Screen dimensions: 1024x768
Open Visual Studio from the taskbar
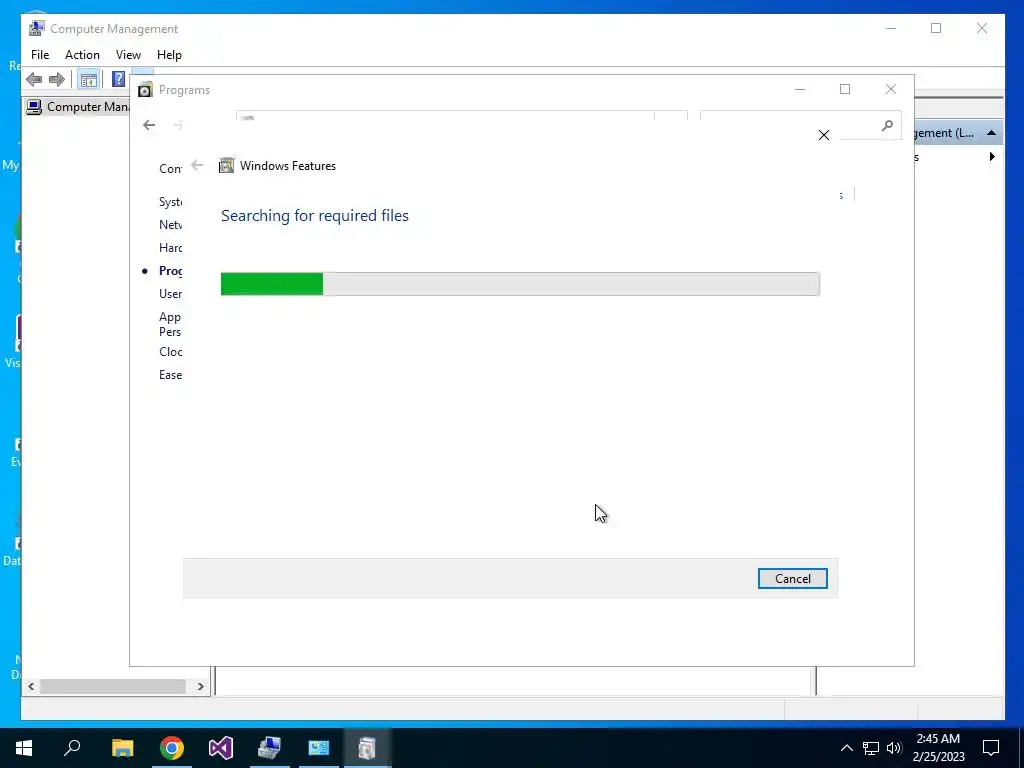coord(221,748)
